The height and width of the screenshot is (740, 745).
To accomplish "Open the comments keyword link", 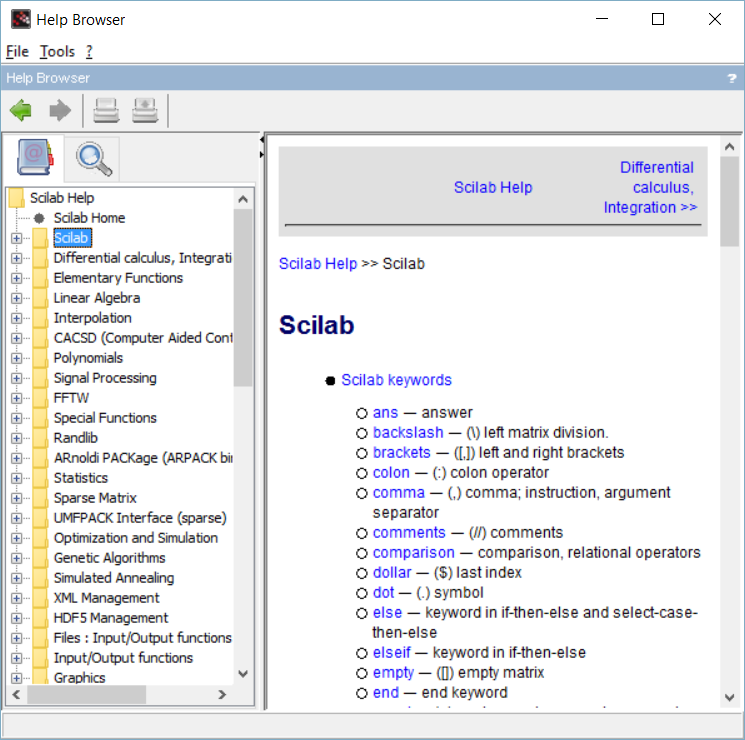I will click(x=409, y=532).
